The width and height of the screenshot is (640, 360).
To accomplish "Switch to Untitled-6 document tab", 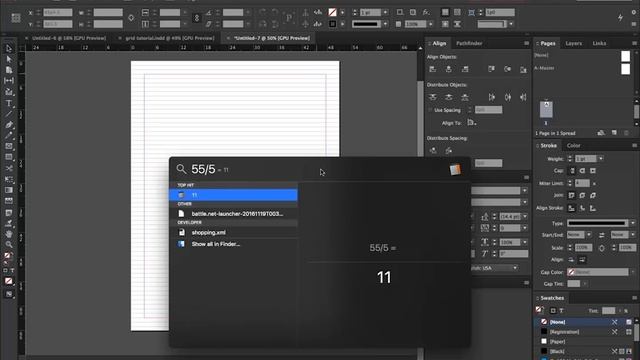I will pyautogui.click(x=69, y=38).
